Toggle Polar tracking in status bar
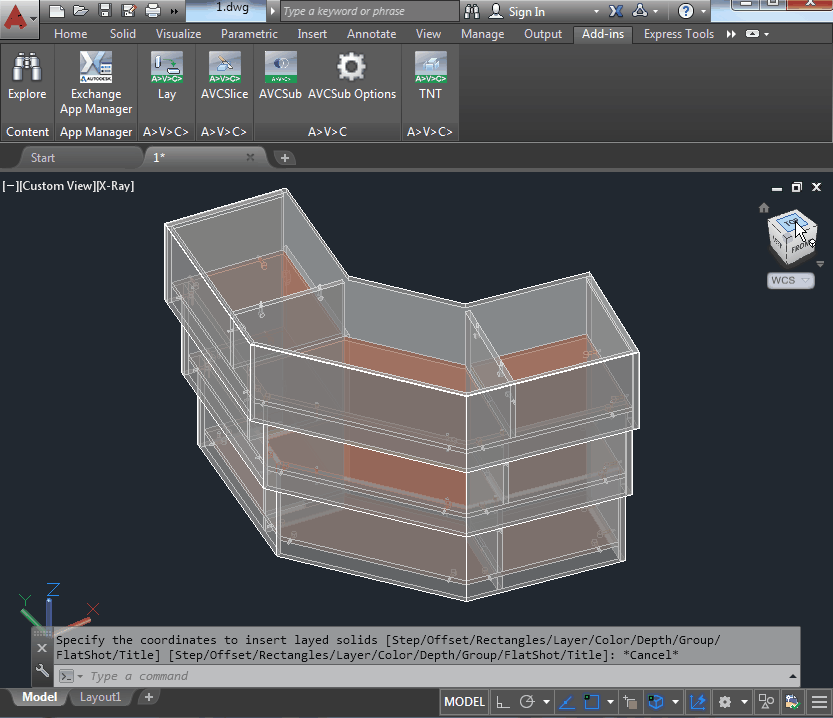 point(527,702)
